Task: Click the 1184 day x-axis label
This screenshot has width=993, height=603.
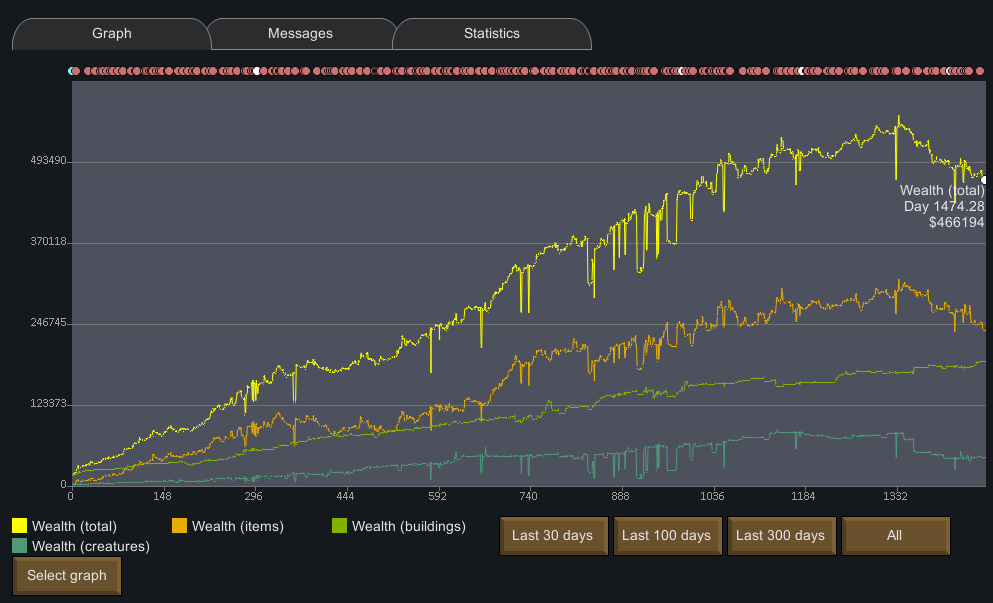Action: pyautogui.click(x=803, y=496)
